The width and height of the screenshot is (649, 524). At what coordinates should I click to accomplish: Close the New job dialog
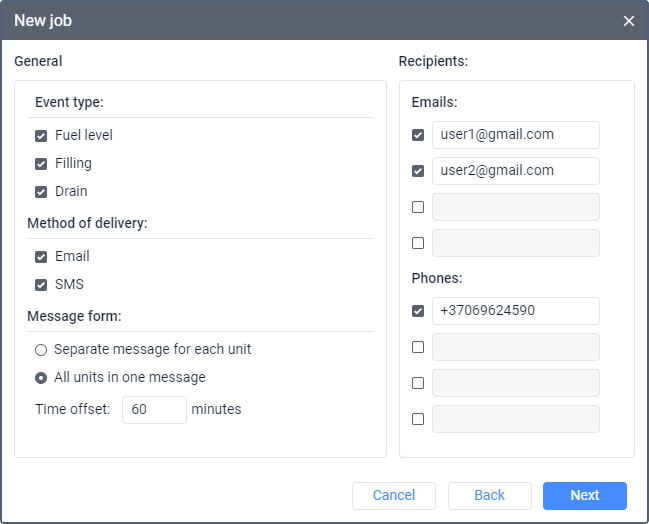pyautogui.click(x=628, y=21)
